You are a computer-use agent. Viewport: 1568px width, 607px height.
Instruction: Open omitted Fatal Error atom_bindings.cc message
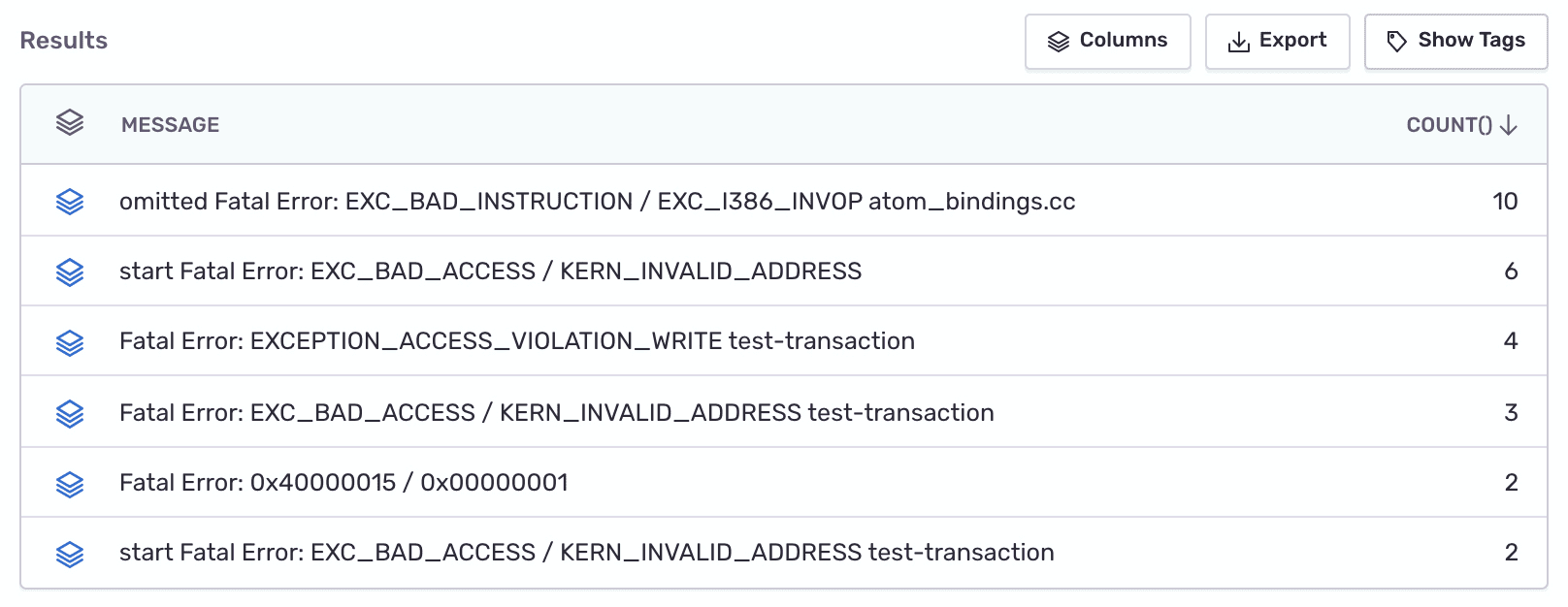pos(597,202)
